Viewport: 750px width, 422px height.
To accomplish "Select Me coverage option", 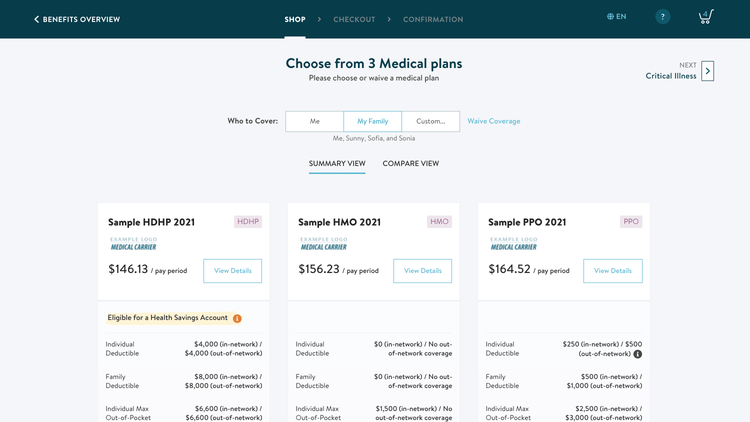I will coord(314,122).
